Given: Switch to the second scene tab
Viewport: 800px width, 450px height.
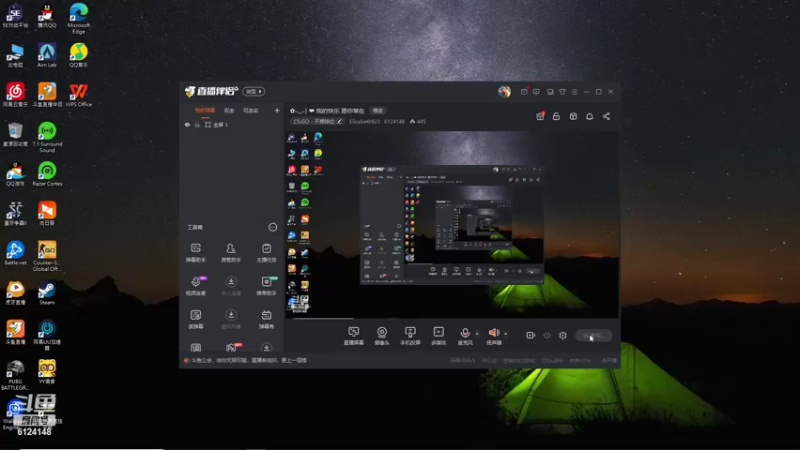Looking at the screenshot, I should pyautogui.click(x=229, y=111).
